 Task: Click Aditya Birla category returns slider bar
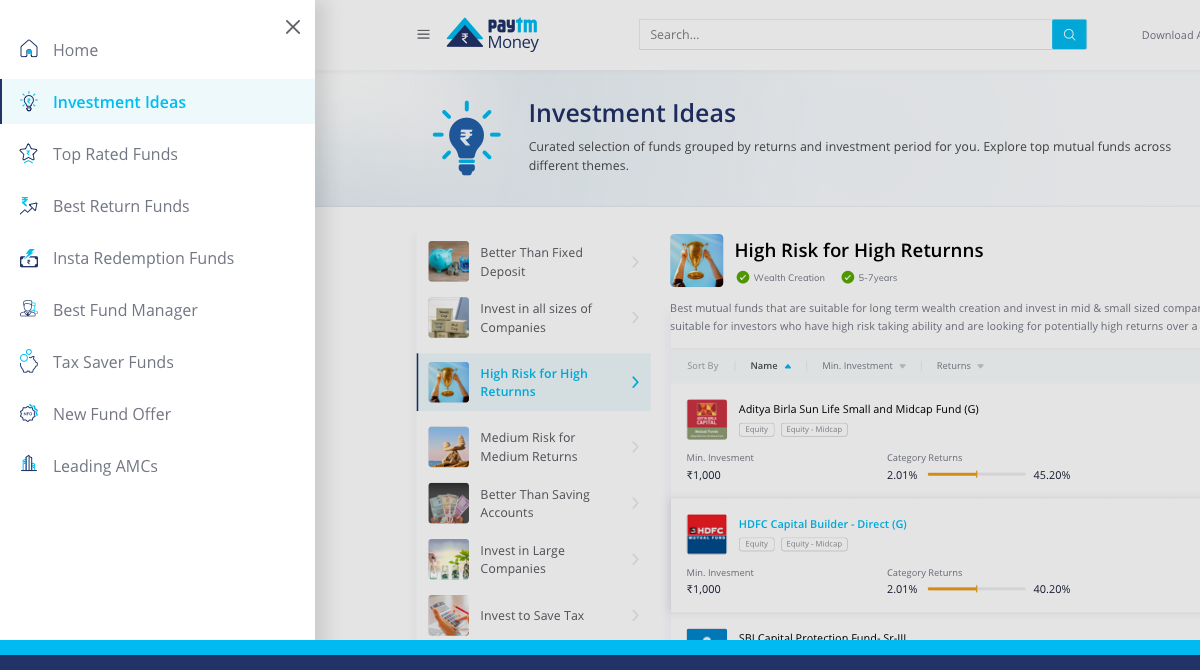click(x=976, y=474)
